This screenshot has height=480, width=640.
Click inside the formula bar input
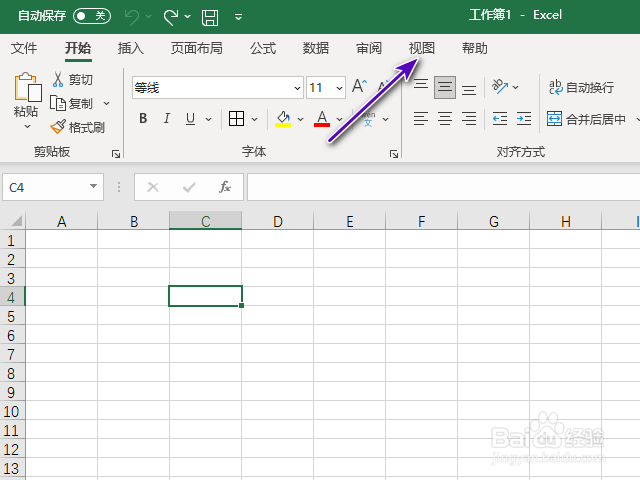pos(443,187)
